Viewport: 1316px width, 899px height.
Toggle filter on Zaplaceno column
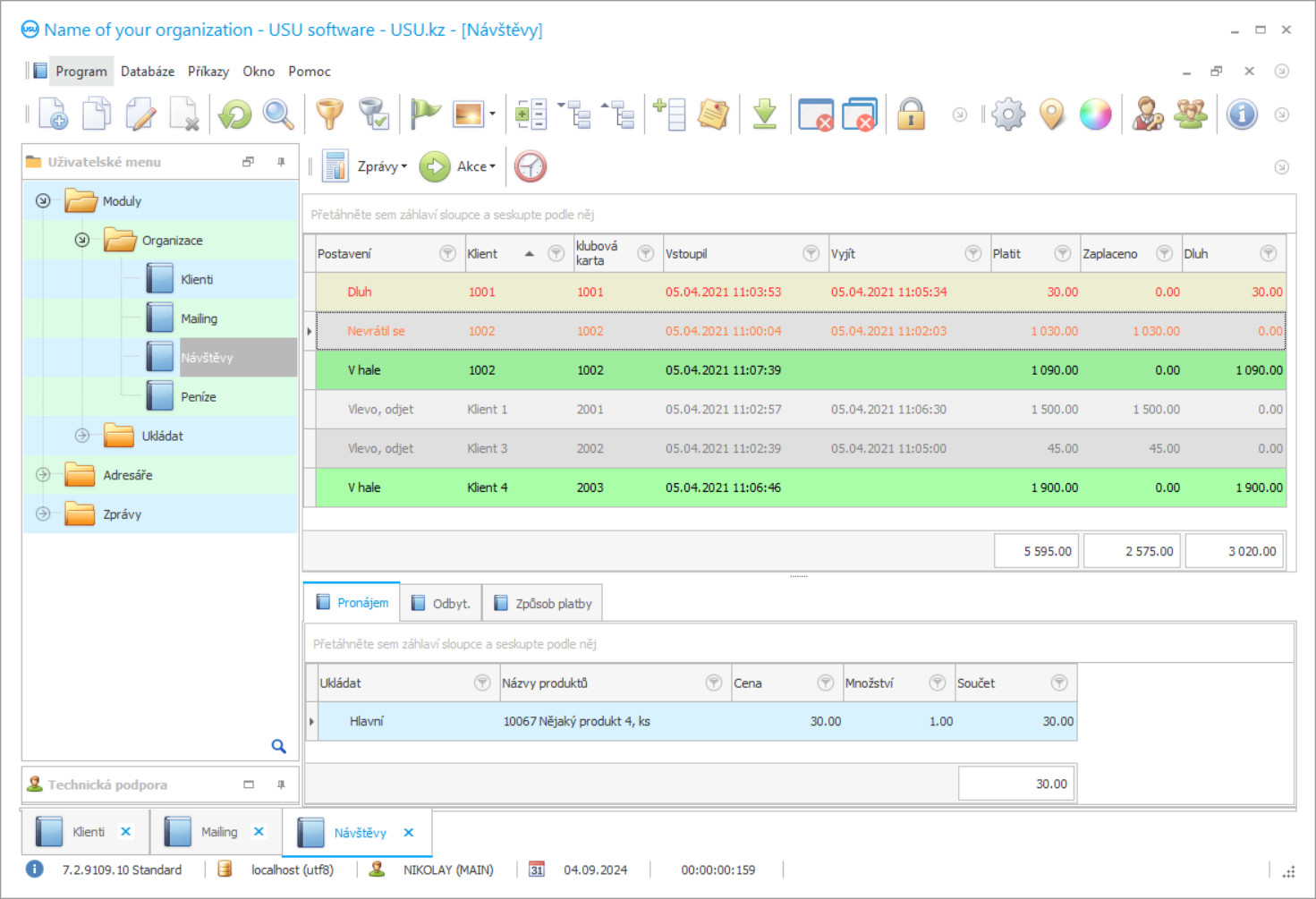click(x=1164, y=254)
